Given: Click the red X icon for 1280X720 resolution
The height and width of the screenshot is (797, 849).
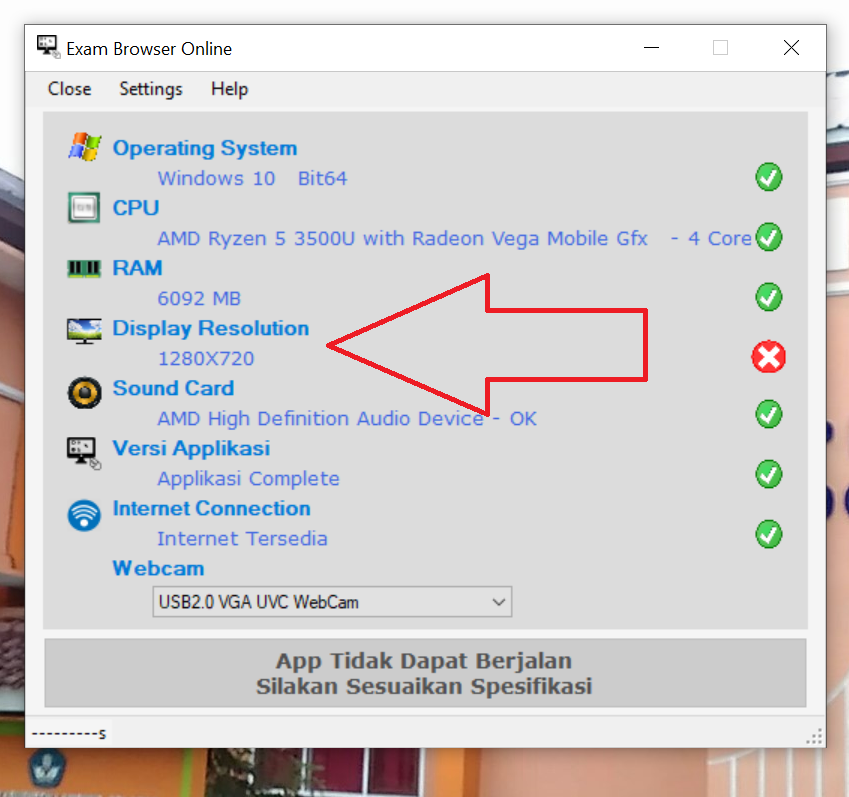Looking at the screenshot, I should coord(768,357).
